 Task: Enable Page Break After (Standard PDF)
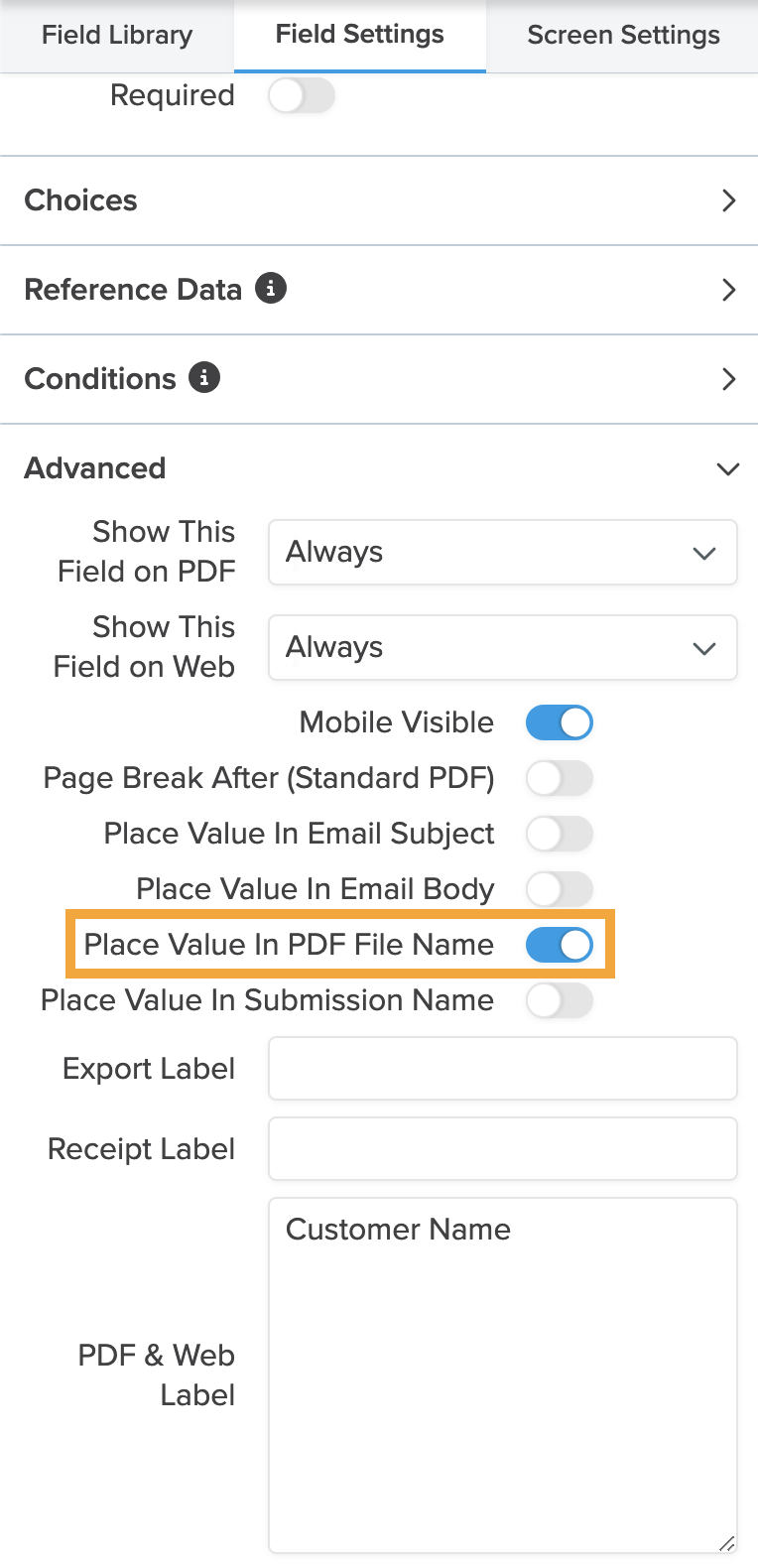[560, 778]
